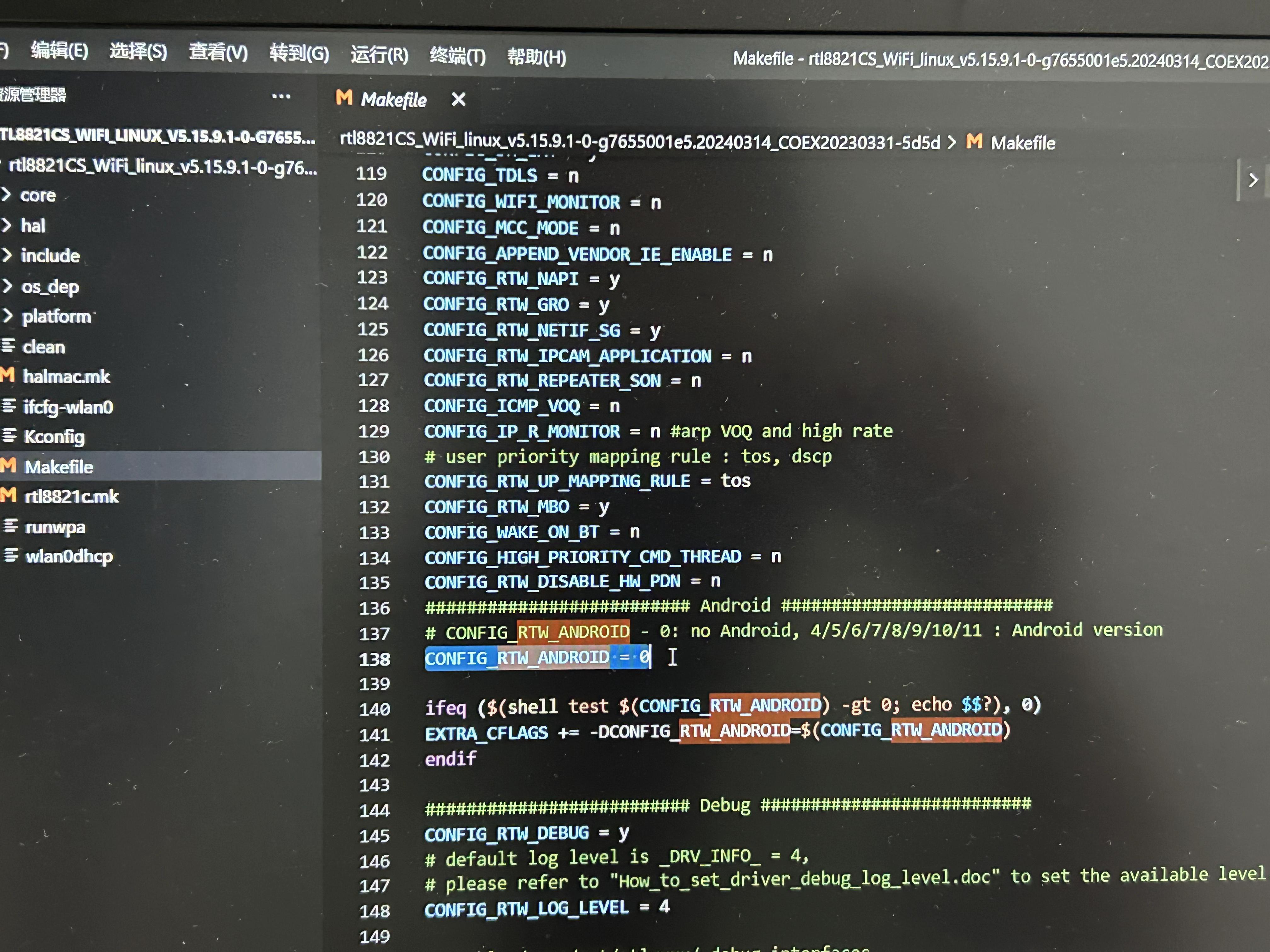
Task: Click the rtl8821c.mk file icon
Action: coord(9,495)
